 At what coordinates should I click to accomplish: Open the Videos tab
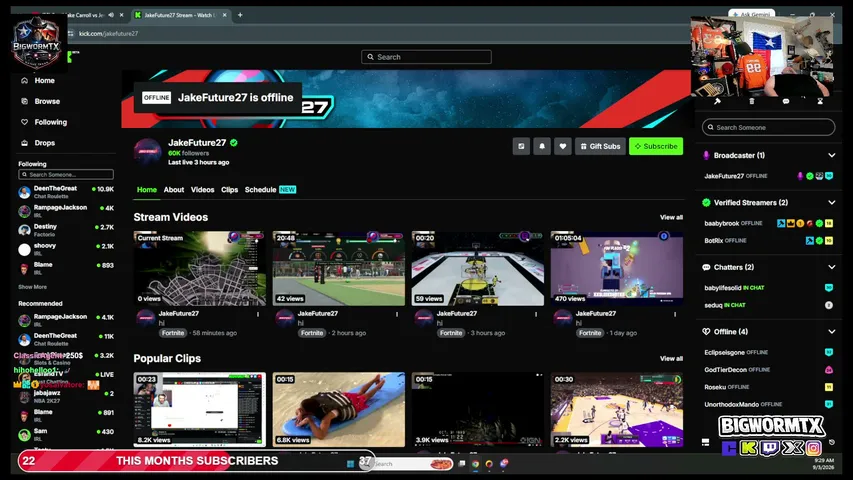pos(202,190)
